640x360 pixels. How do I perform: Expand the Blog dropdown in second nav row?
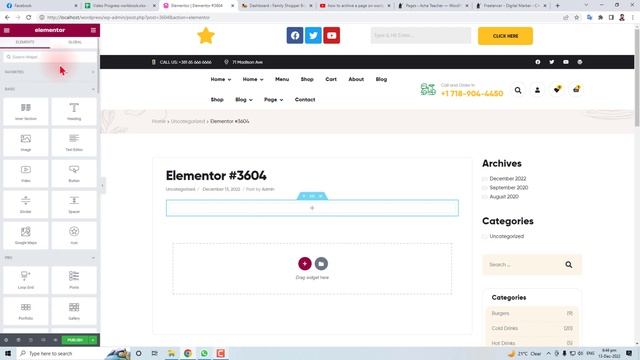click(x=244, y=100)
